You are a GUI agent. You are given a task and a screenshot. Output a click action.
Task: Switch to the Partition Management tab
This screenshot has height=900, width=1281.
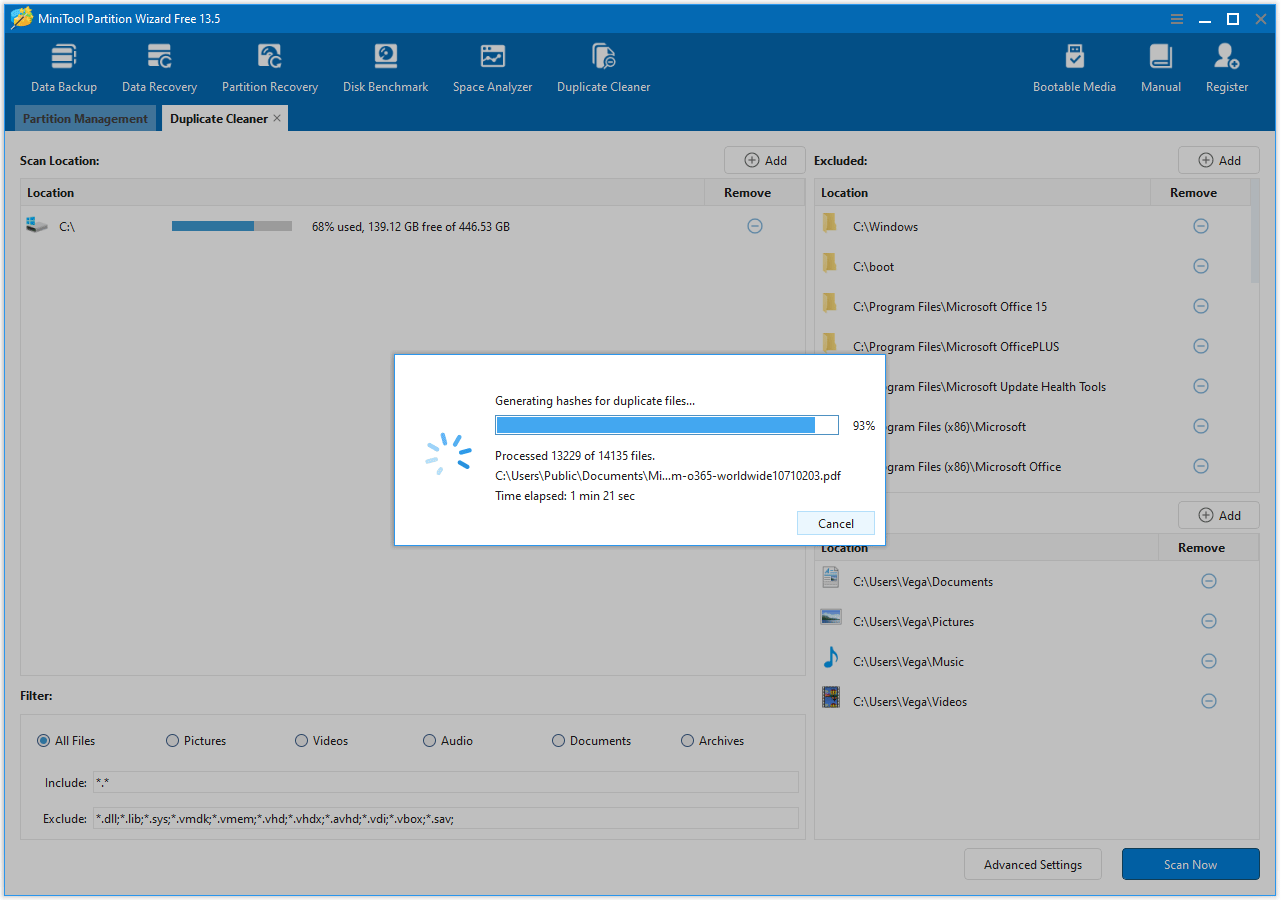[85, 118]
